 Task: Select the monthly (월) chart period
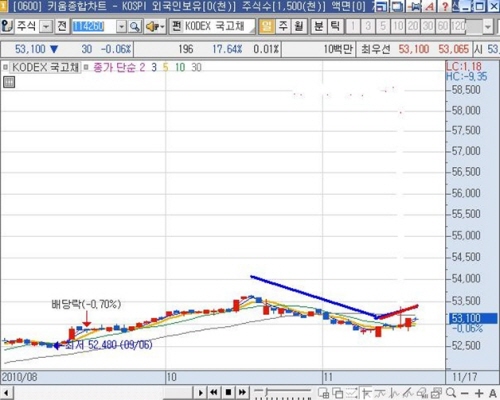(x=299, y=26)
